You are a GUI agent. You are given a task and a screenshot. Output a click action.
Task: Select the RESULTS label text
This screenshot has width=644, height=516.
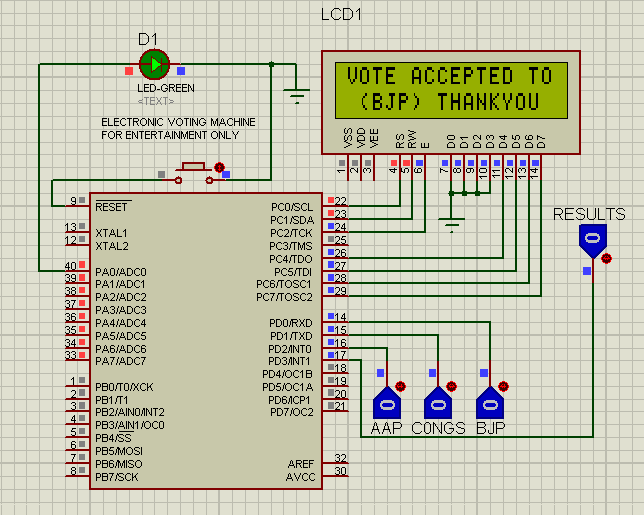589,214
